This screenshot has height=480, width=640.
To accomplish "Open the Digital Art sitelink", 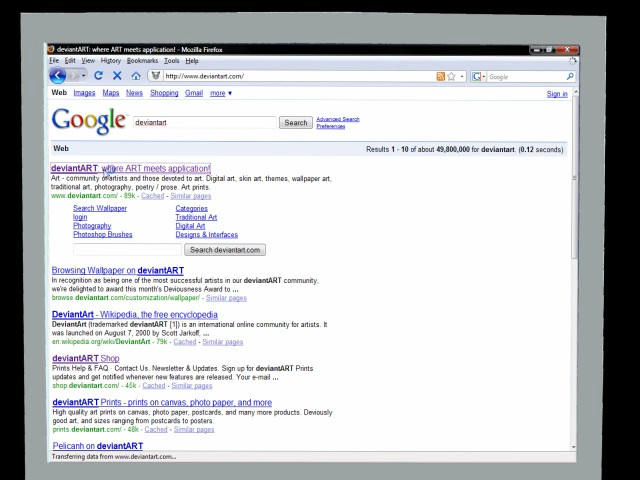I will coord(190,226).
